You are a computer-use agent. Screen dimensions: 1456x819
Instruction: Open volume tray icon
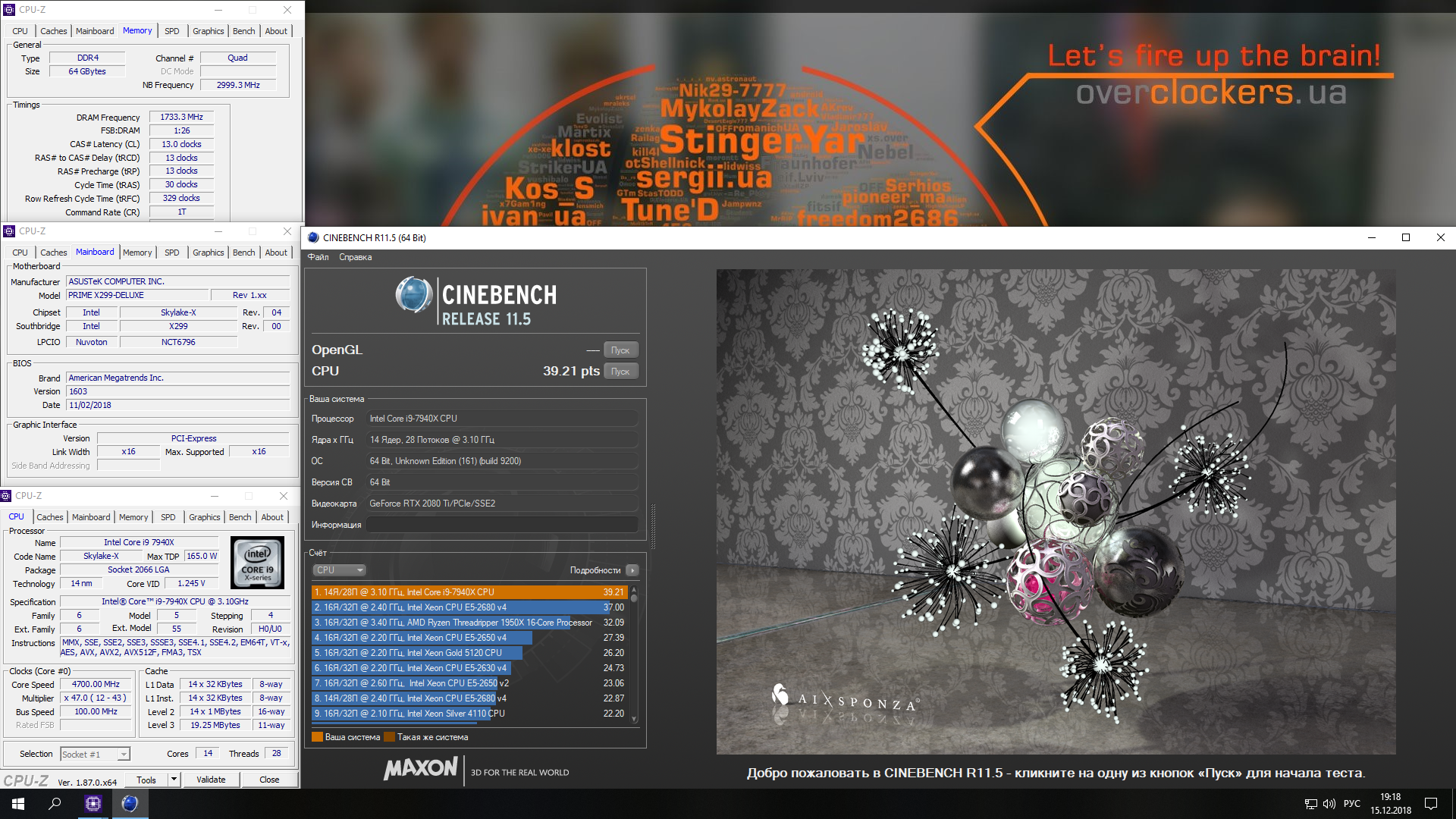coord(1329,804)
